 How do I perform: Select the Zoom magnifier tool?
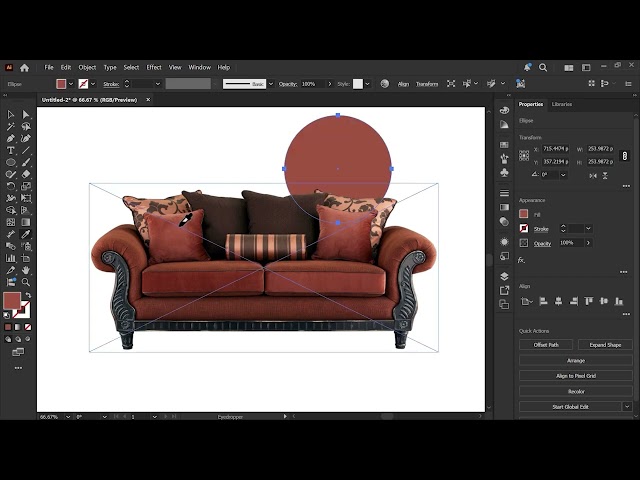click(x=26, y=282)
